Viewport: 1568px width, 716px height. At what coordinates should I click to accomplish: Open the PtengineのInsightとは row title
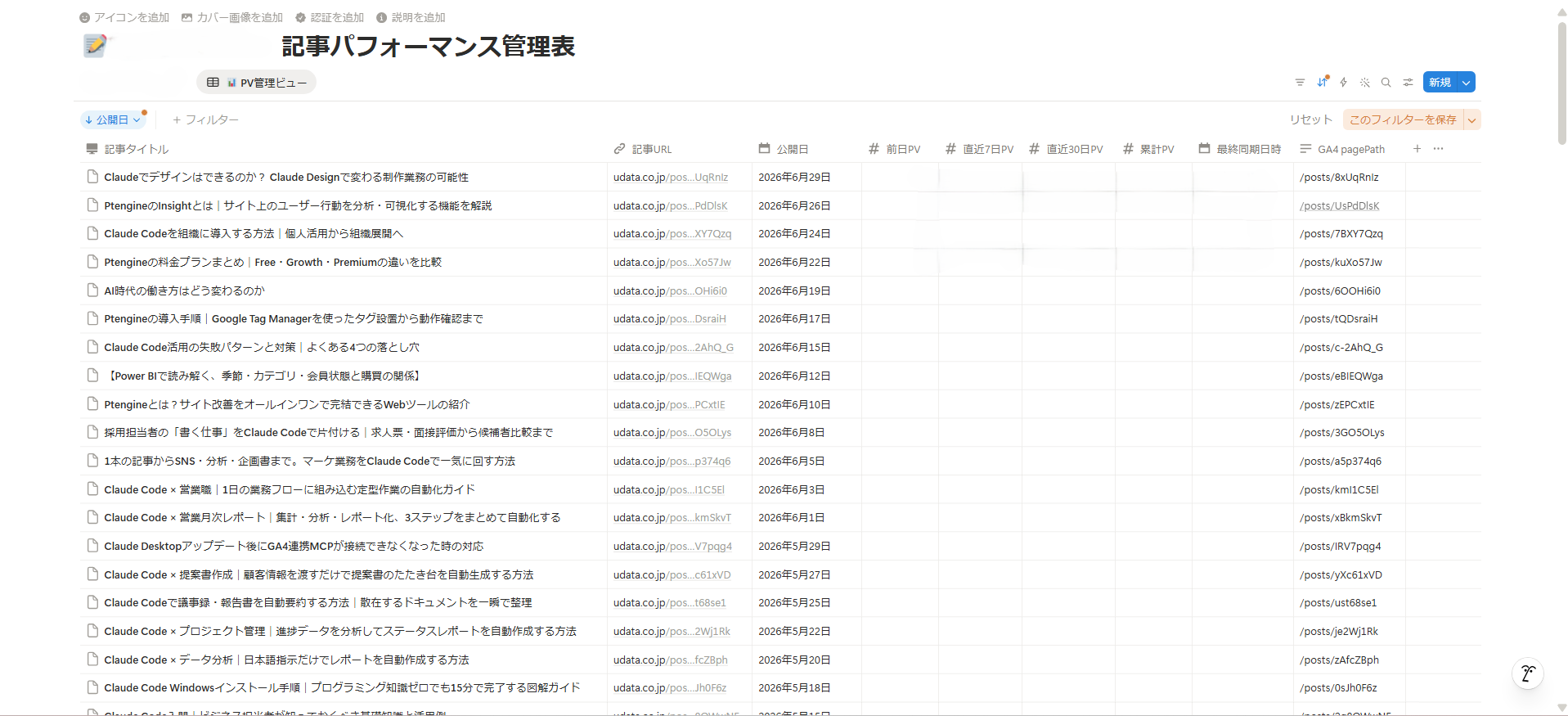298,205
